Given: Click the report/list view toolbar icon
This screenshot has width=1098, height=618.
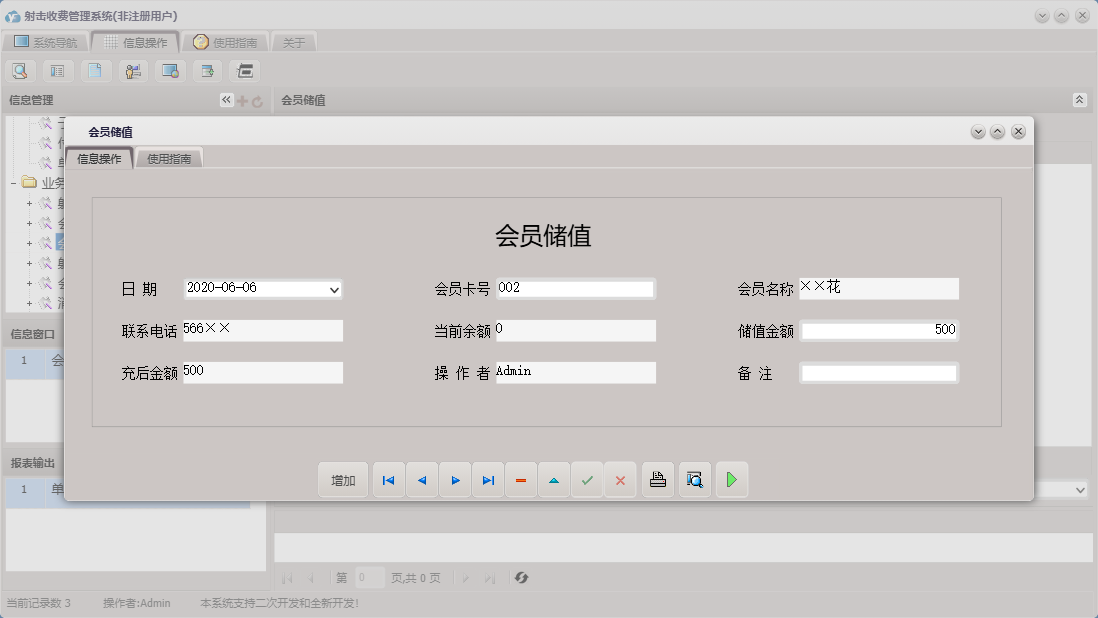Looking at the screenshot, I should point(57,70).
